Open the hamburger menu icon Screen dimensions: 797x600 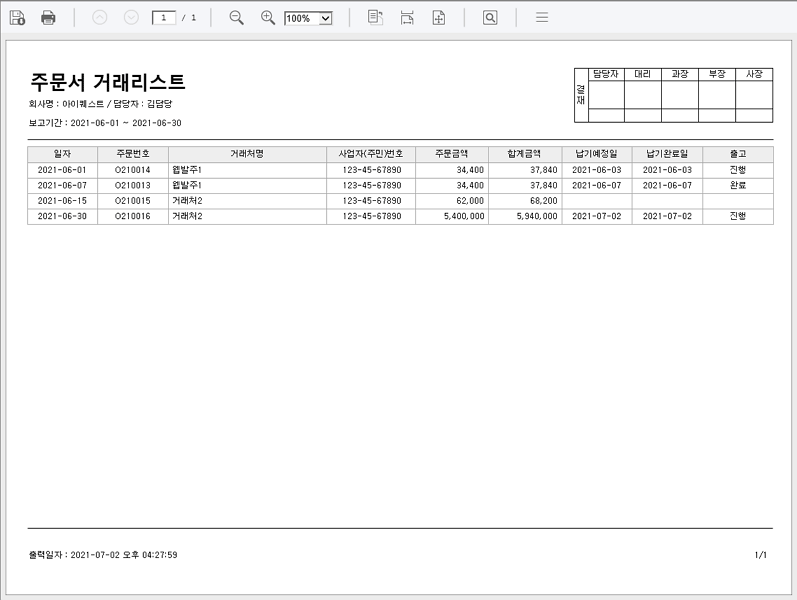[542, 18]
